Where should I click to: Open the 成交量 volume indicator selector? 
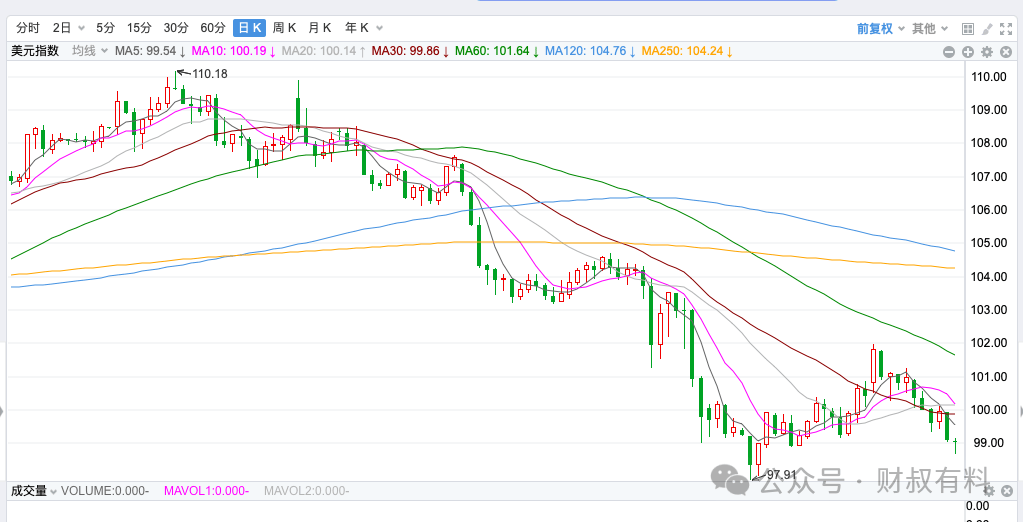point(32,491)
